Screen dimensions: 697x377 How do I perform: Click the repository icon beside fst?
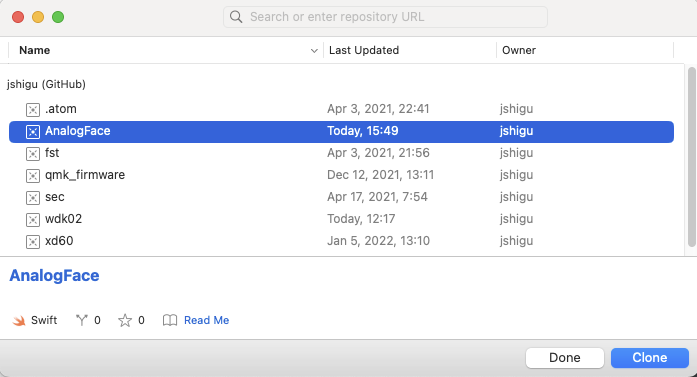pyautogui.click(x=33, y=153)
